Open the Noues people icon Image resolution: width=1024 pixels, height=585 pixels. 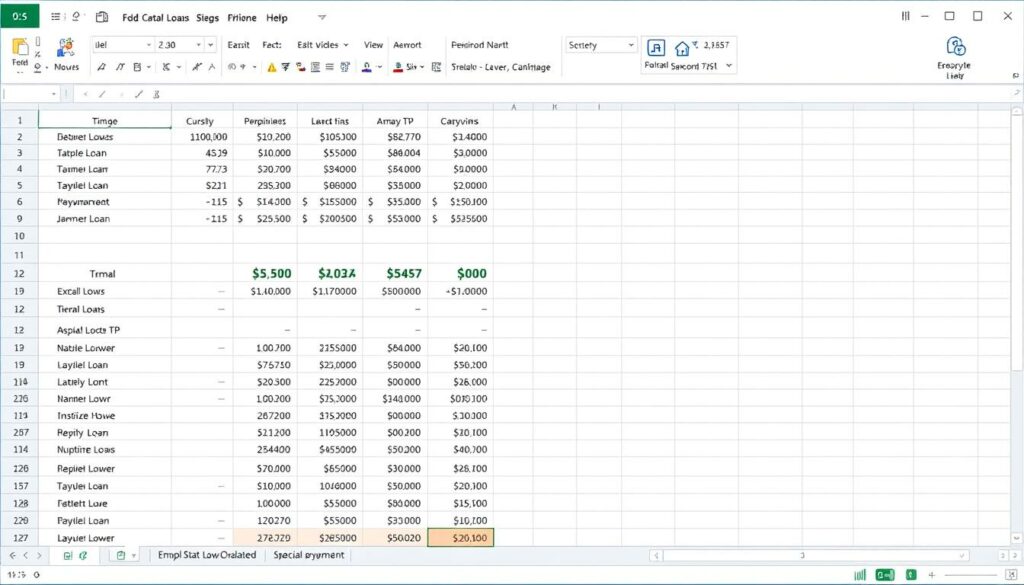pyautogui.click(x=66, y=47)
